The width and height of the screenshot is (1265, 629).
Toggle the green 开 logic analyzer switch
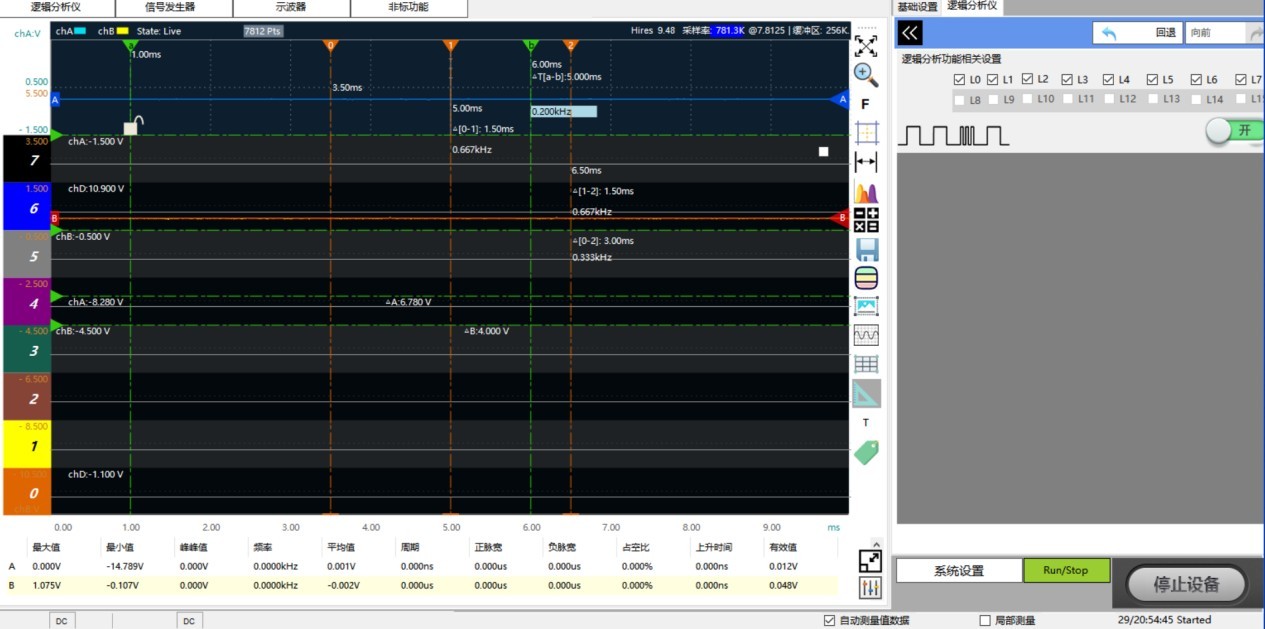(1234, 131)
